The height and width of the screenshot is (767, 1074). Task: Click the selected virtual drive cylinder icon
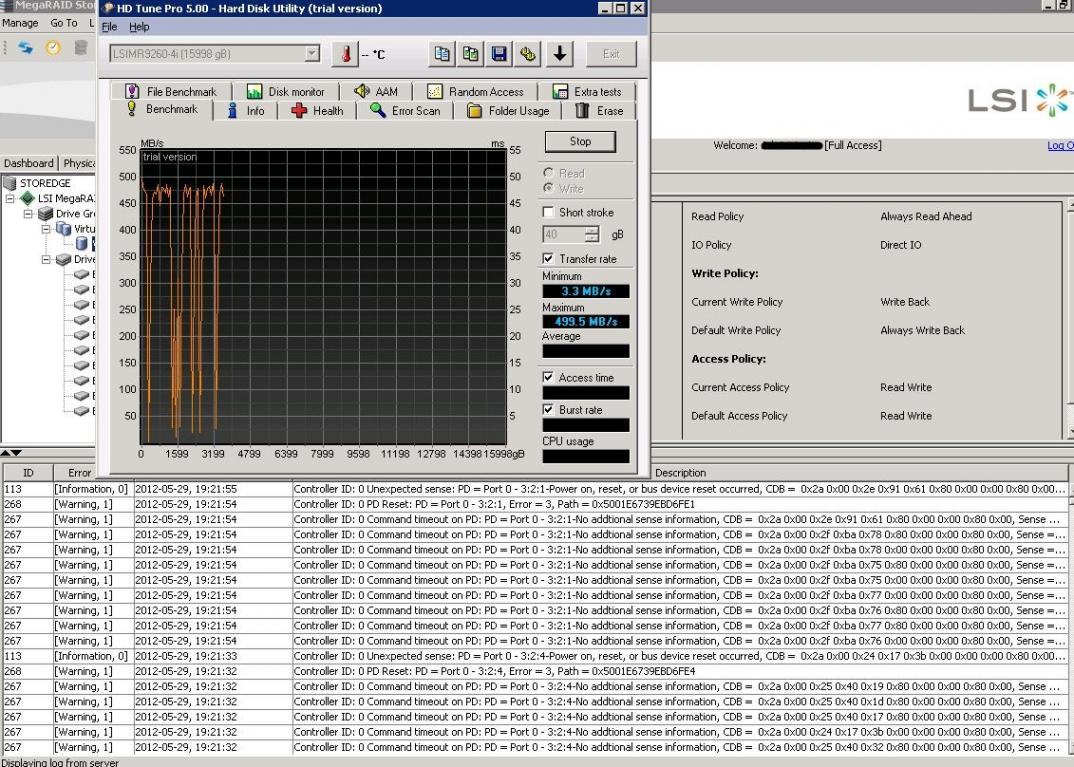click(x=82, y=244)
